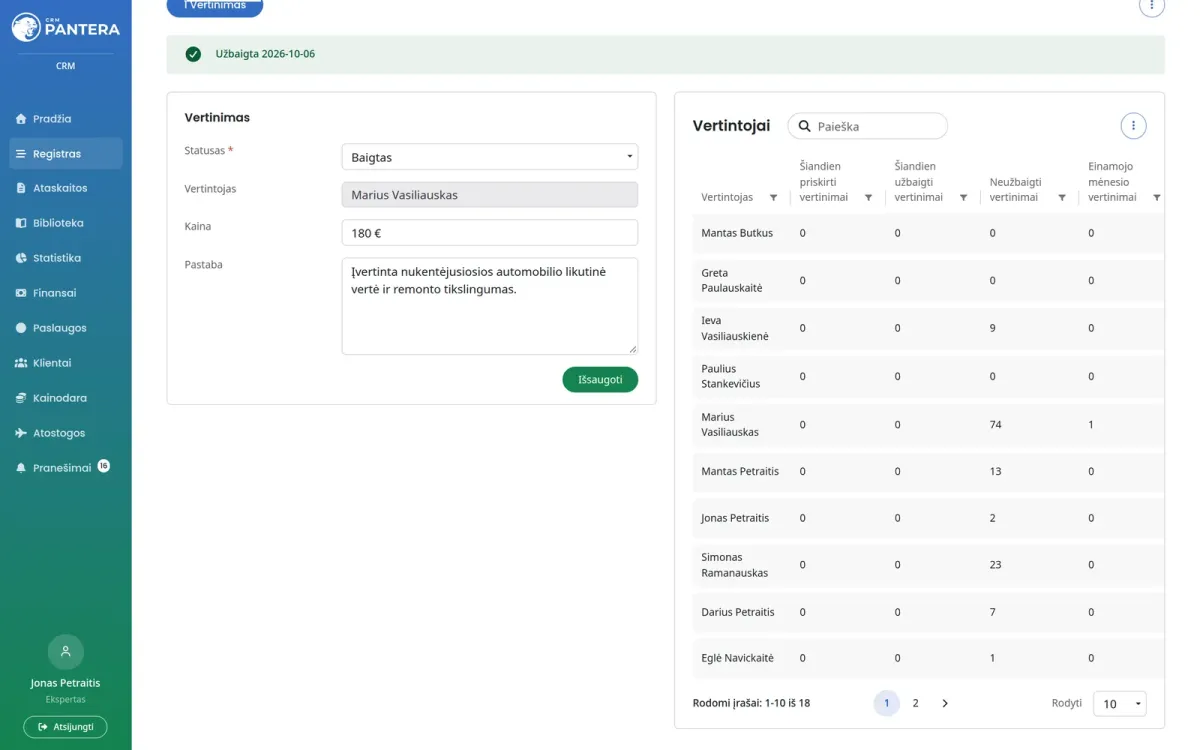Click the Pranešimai bell icon
Image resolution: width=1200 pixels, height=750 pixels.
[21, 468]
